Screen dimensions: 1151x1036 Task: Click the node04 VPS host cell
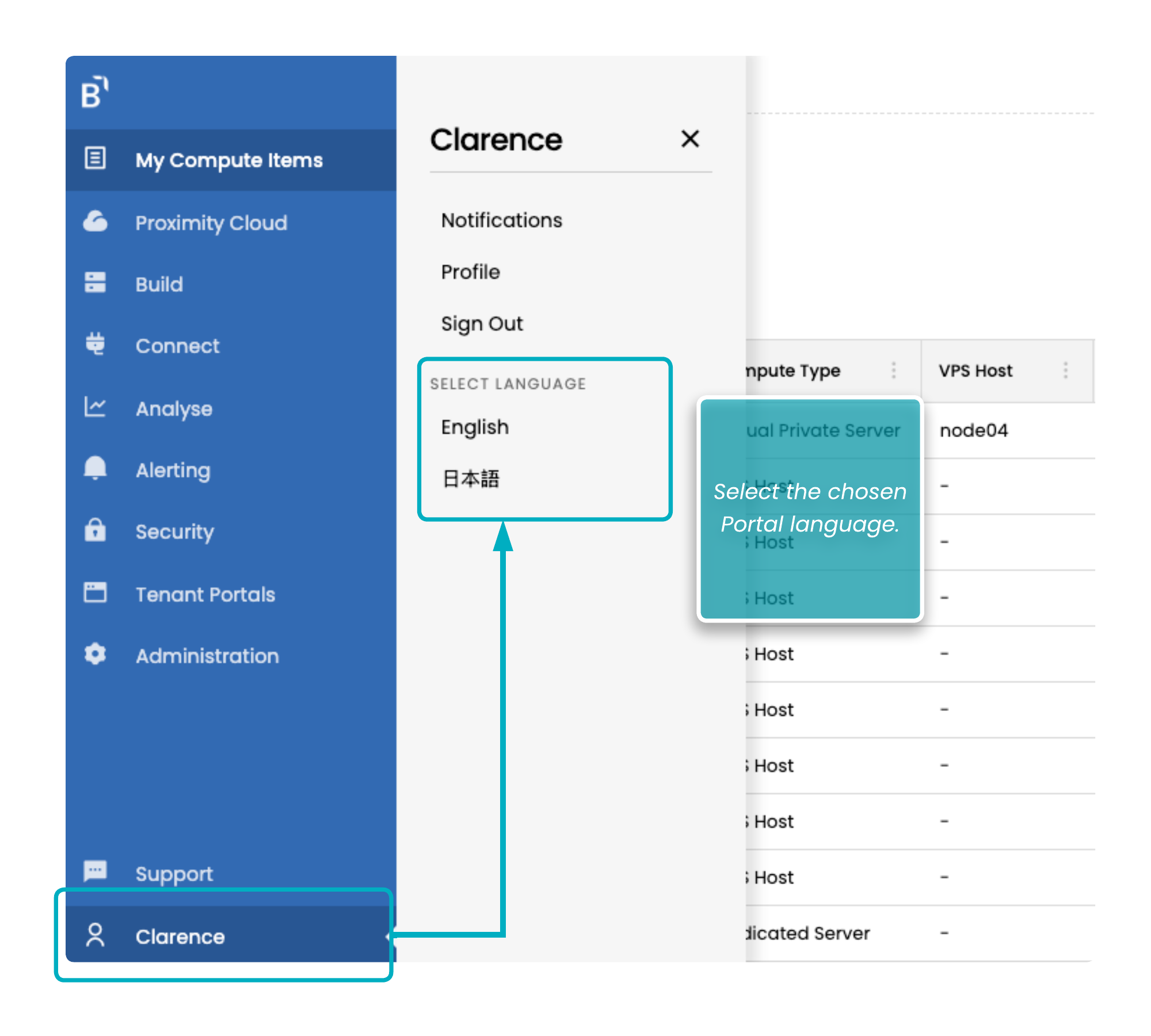click(974, 430)
